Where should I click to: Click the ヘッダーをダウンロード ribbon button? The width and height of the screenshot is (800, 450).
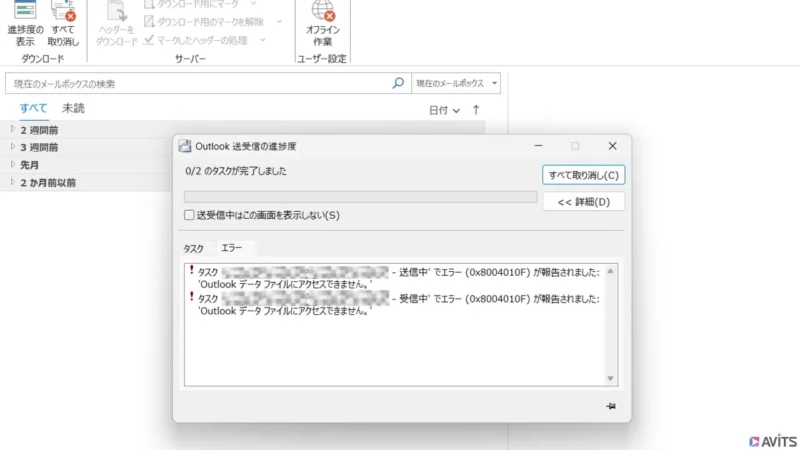(116, 24)
